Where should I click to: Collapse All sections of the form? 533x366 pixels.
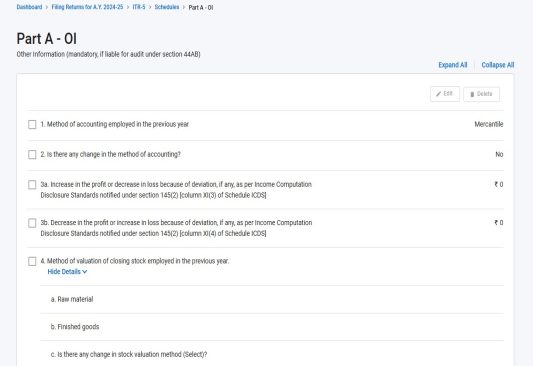click(x=498, y=65)
